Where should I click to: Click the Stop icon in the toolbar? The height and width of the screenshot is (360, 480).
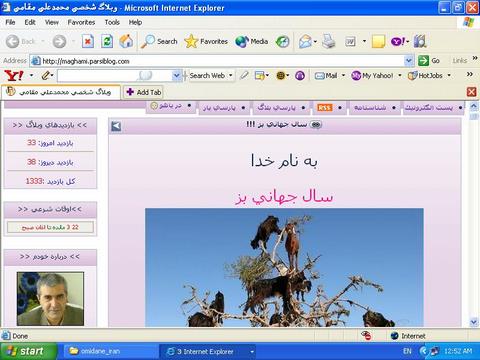pos(88,42)
